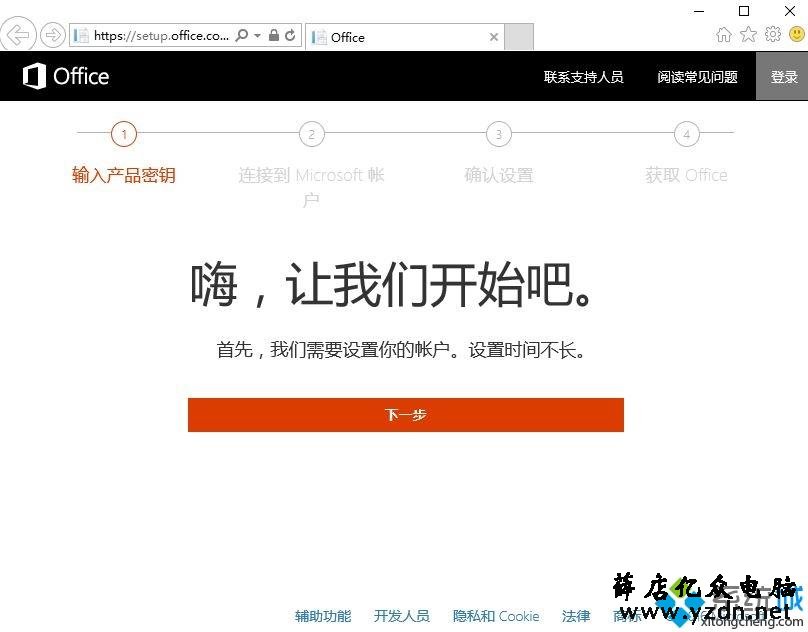The width and height of the screenshot is (808, 632).
Task: Minimize the browser window
Action: [699, 11]
